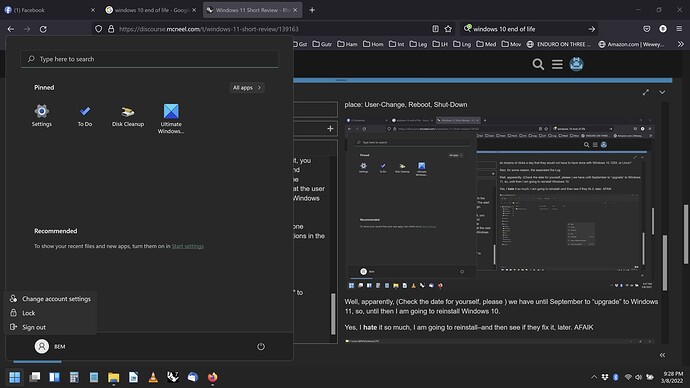
Task: Click the forum search magnifier icon
Action: 538,64
